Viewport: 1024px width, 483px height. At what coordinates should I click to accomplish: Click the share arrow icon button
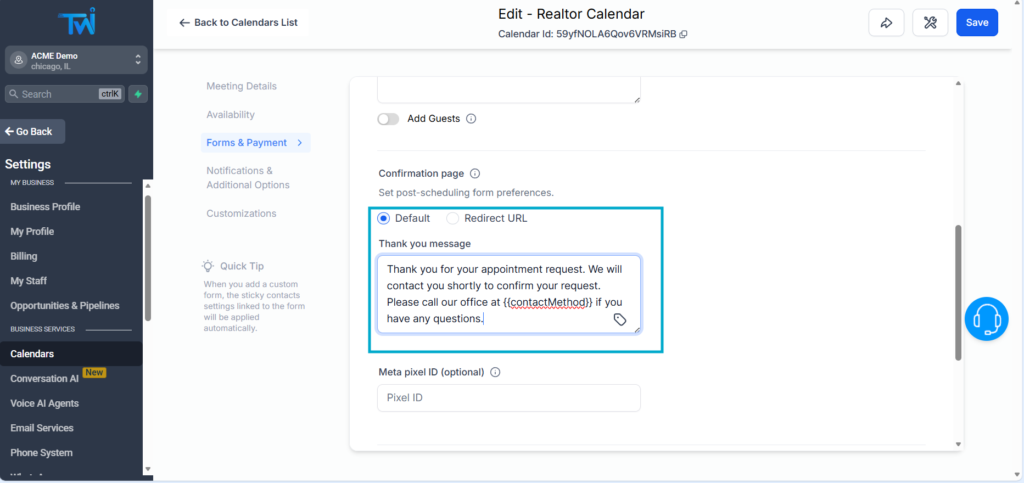pyautogui.click(x=886, y=23)
